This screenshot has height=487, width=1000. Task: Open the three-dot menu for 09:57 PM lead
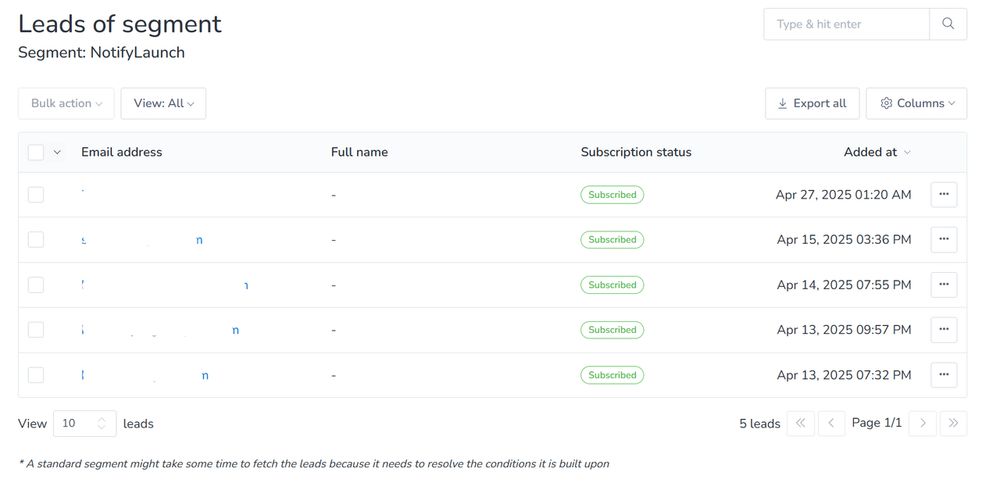(x=944, y=330)
